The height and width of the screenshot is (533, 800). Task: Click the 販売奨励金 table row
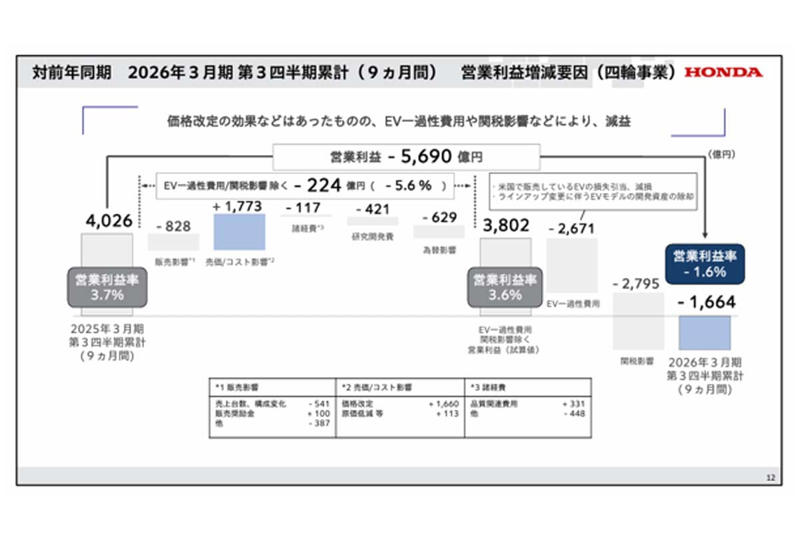click(272, 413)
